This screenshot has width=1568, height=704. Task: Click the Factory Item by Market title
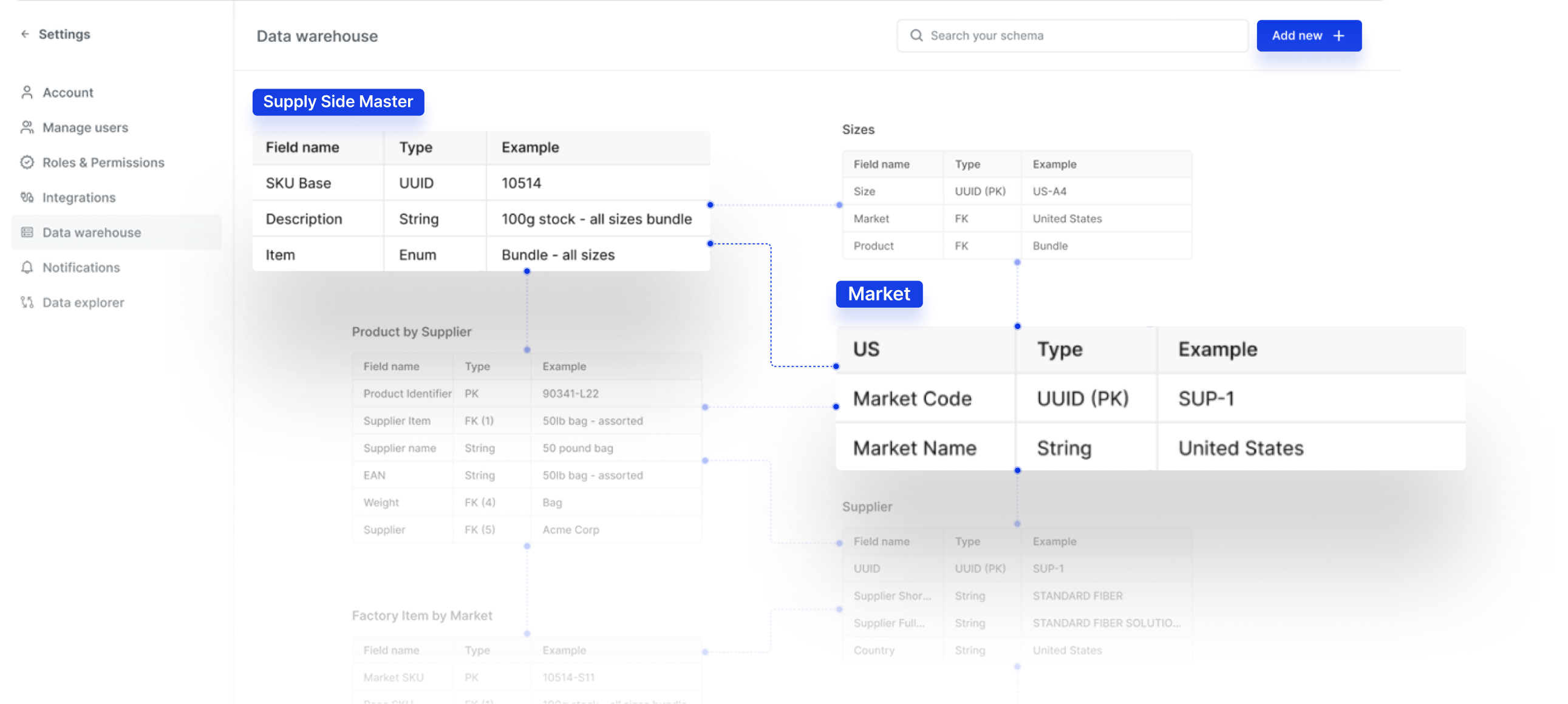tap(422, 616)
